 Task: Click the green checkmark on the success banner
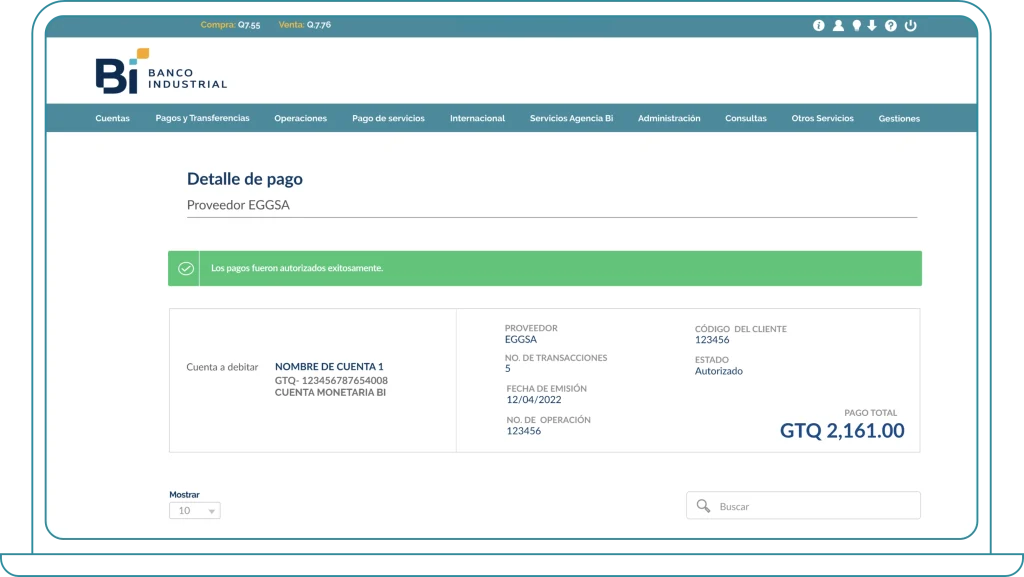coord(186,268)
